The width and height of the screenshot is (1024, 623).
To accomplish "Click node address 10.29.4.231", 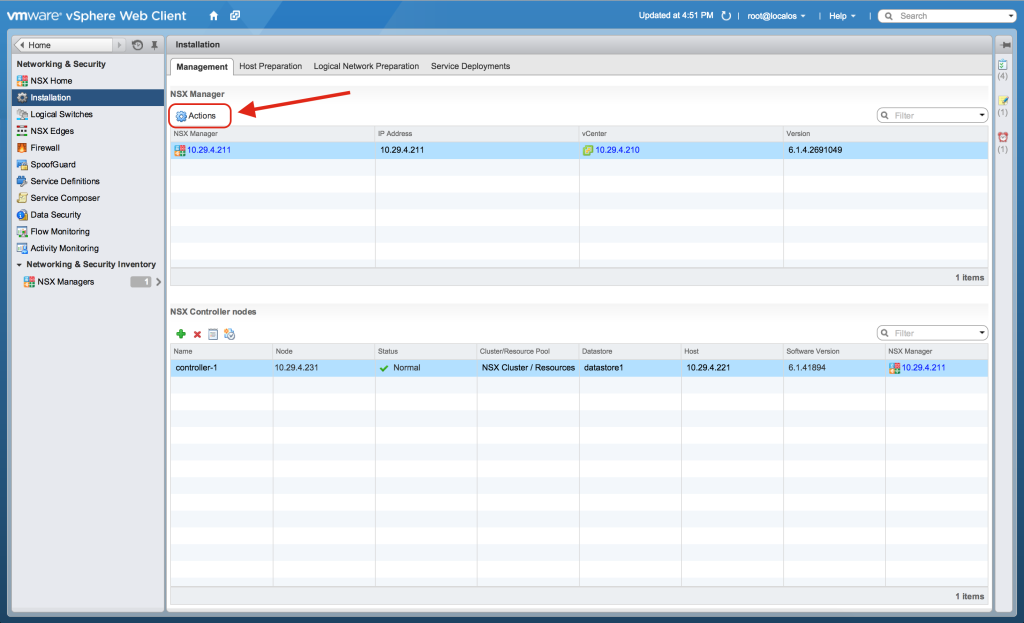I will pos(296,368).
